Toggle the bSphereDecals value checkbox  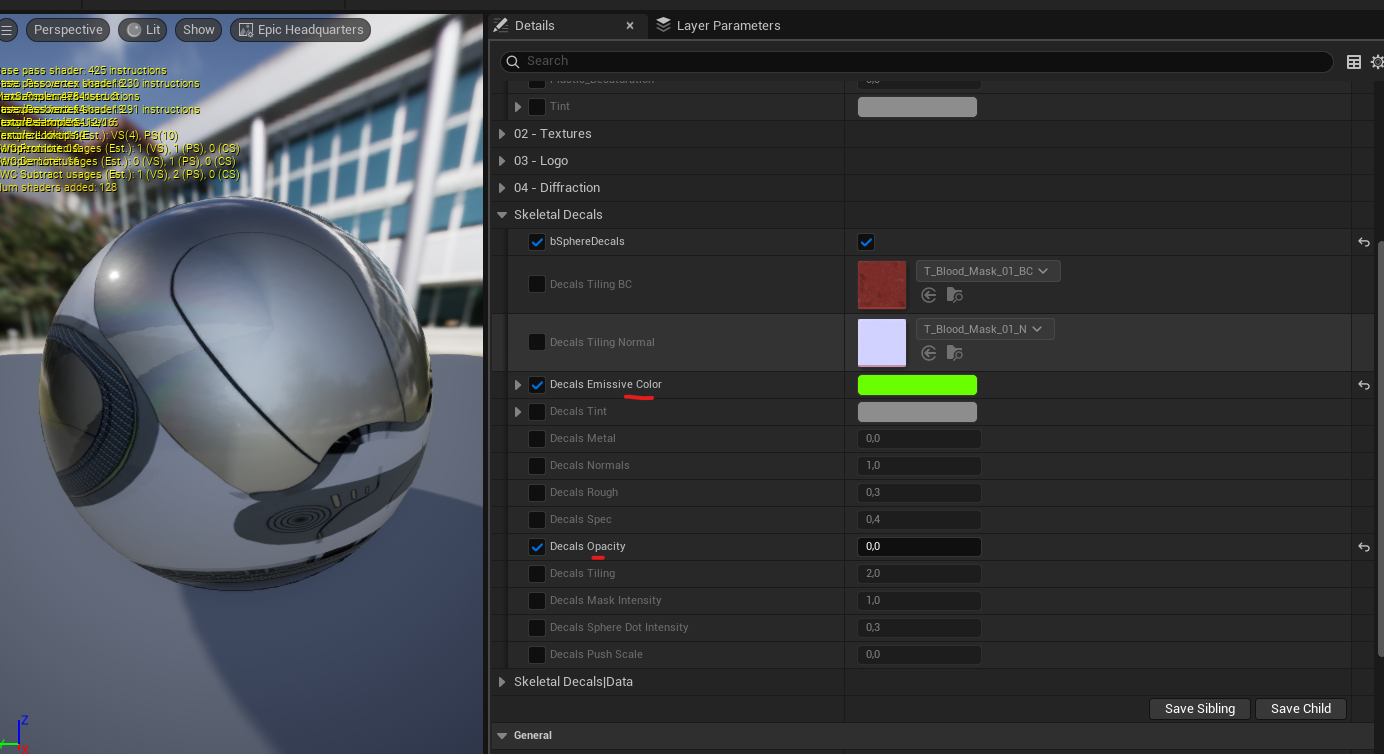click(866, 242)
